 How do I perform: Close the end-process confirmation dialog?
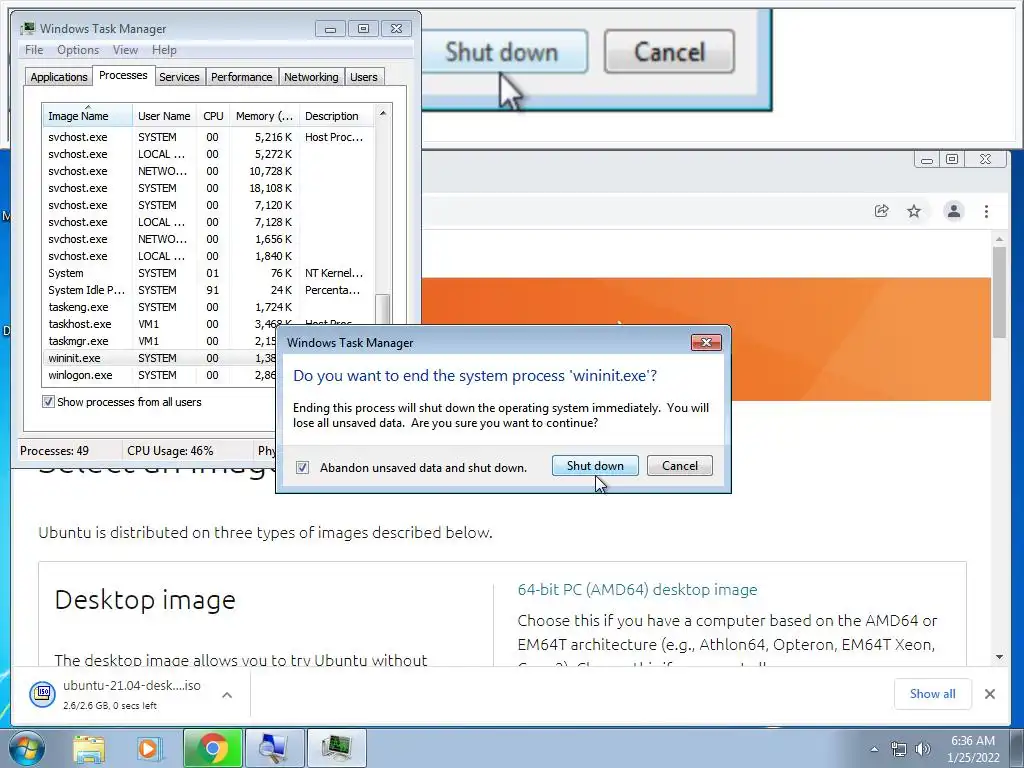click(x=706, y=342)
